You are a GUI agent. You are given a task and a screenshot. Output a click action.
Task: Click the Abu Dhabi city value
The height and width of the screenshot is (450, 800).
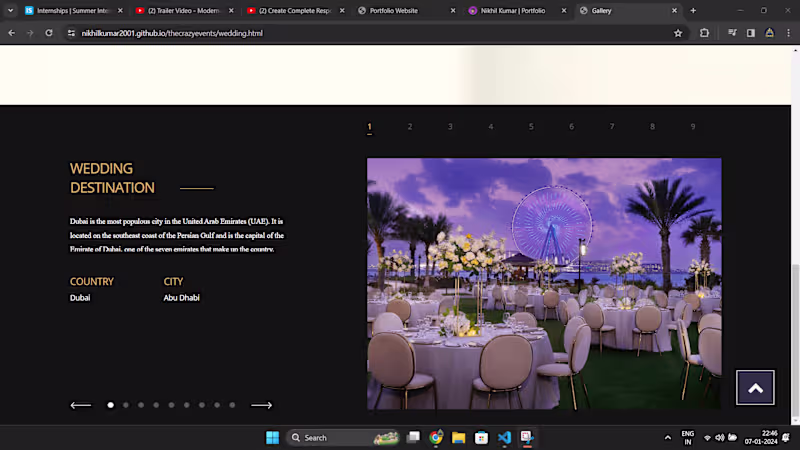[x=182, y=298]
